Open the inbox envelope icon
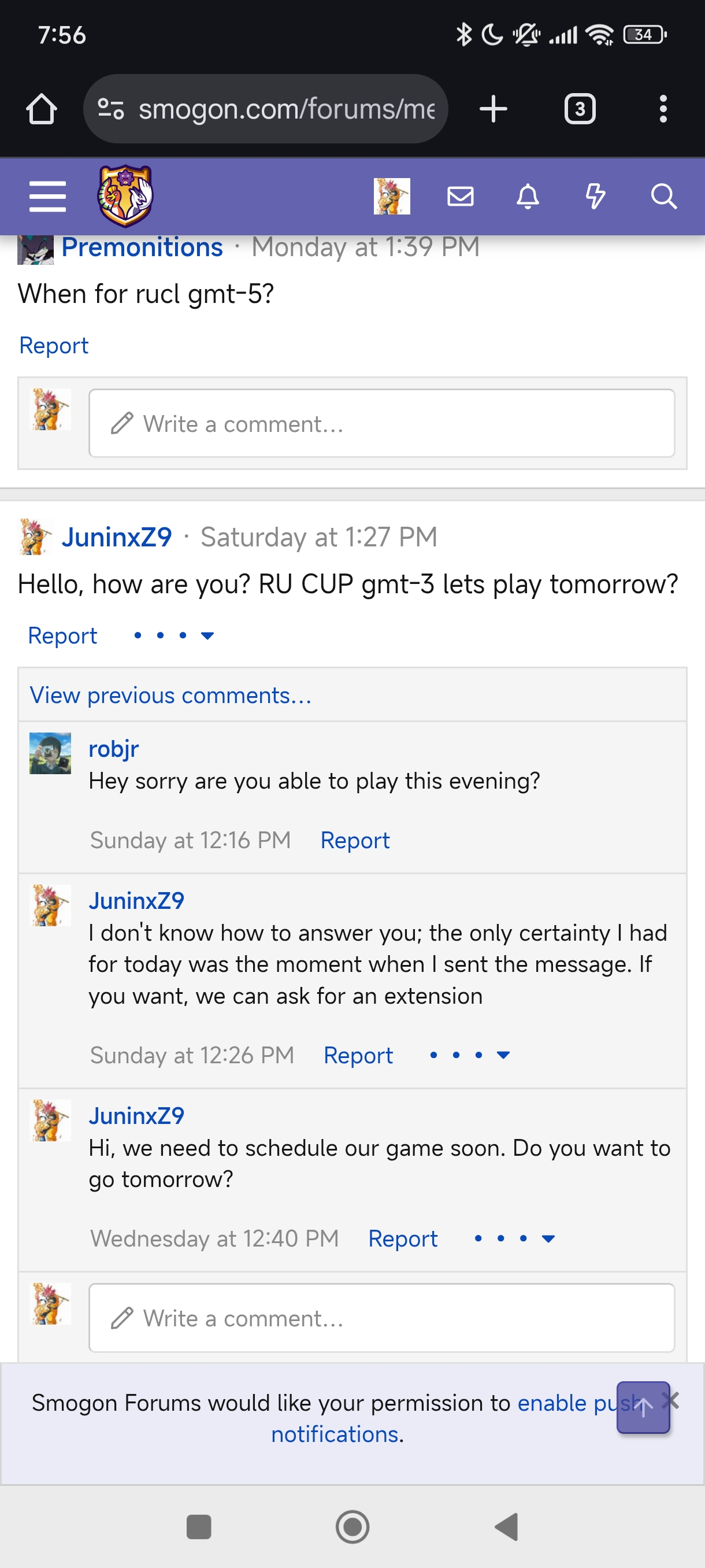The width and height of the screenshot is (705, 1568). pos(460,197)
